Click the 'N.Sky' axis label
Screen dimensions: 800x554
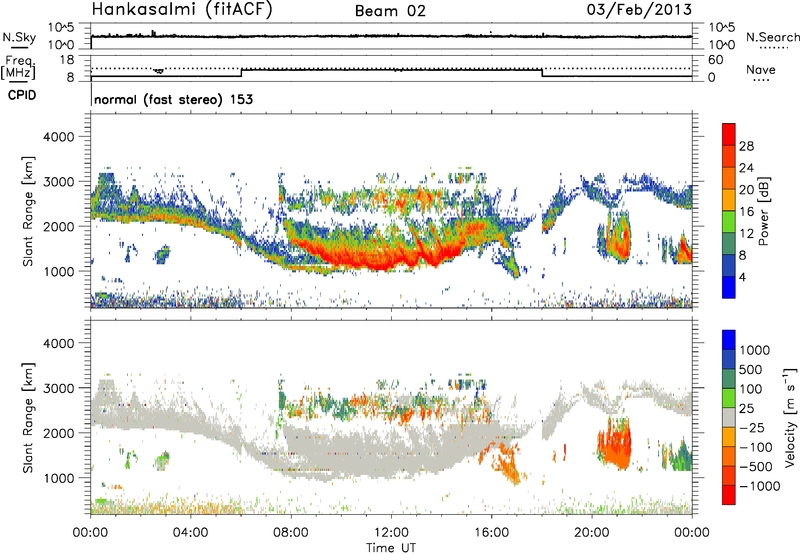(19, 38)
